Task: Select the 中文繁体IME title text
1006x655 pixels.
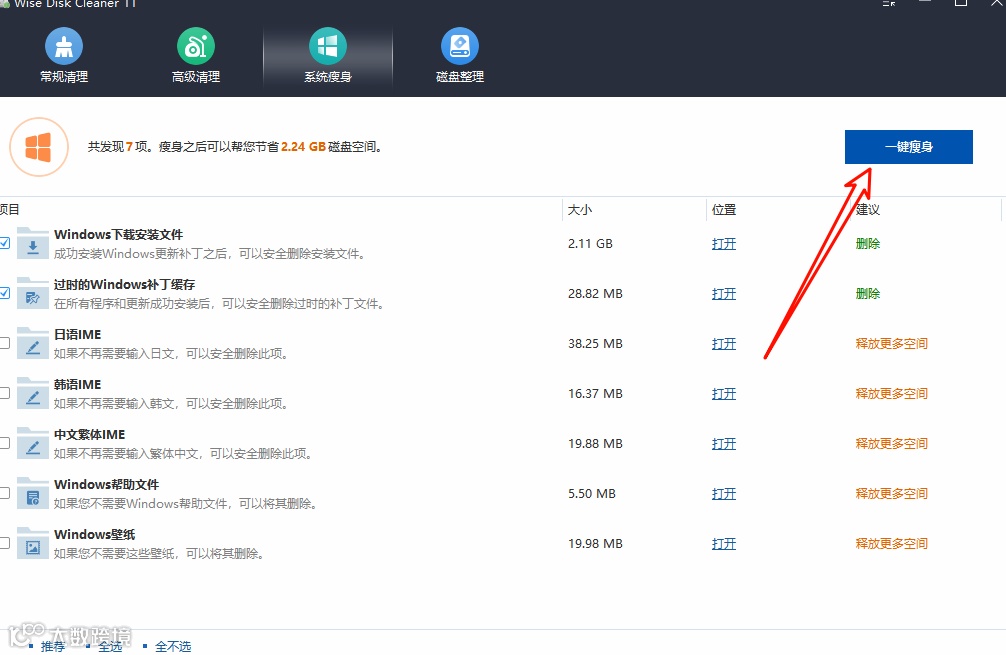Action: tap(90, 435)
